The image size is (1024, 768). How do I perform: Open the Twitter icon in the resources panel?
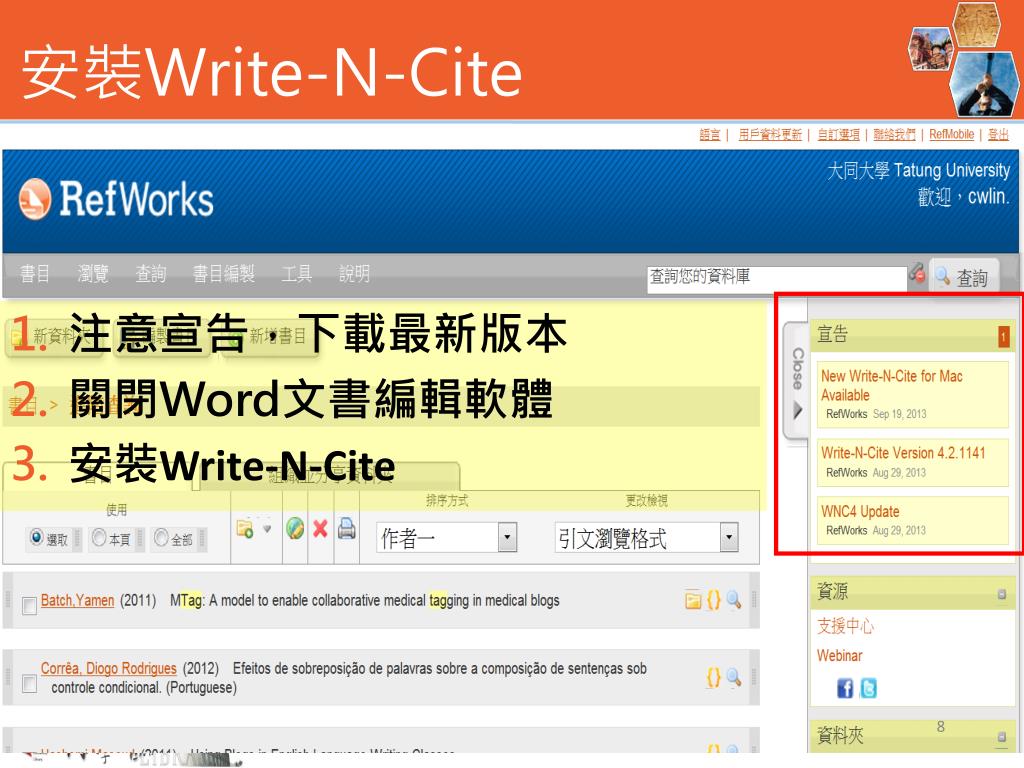pos(869,688)
